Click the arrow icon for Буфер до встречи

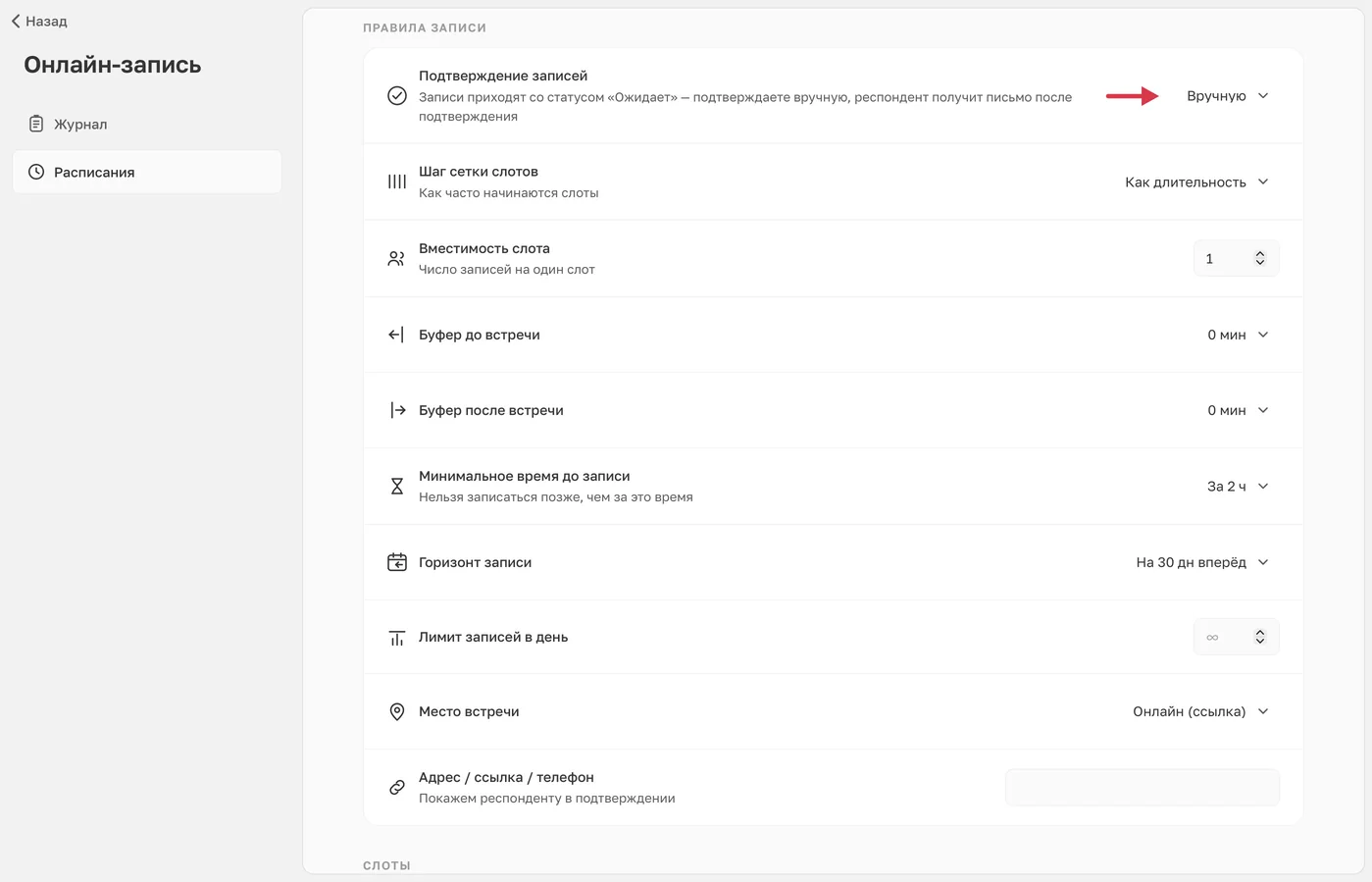click(x=397, y=335)
